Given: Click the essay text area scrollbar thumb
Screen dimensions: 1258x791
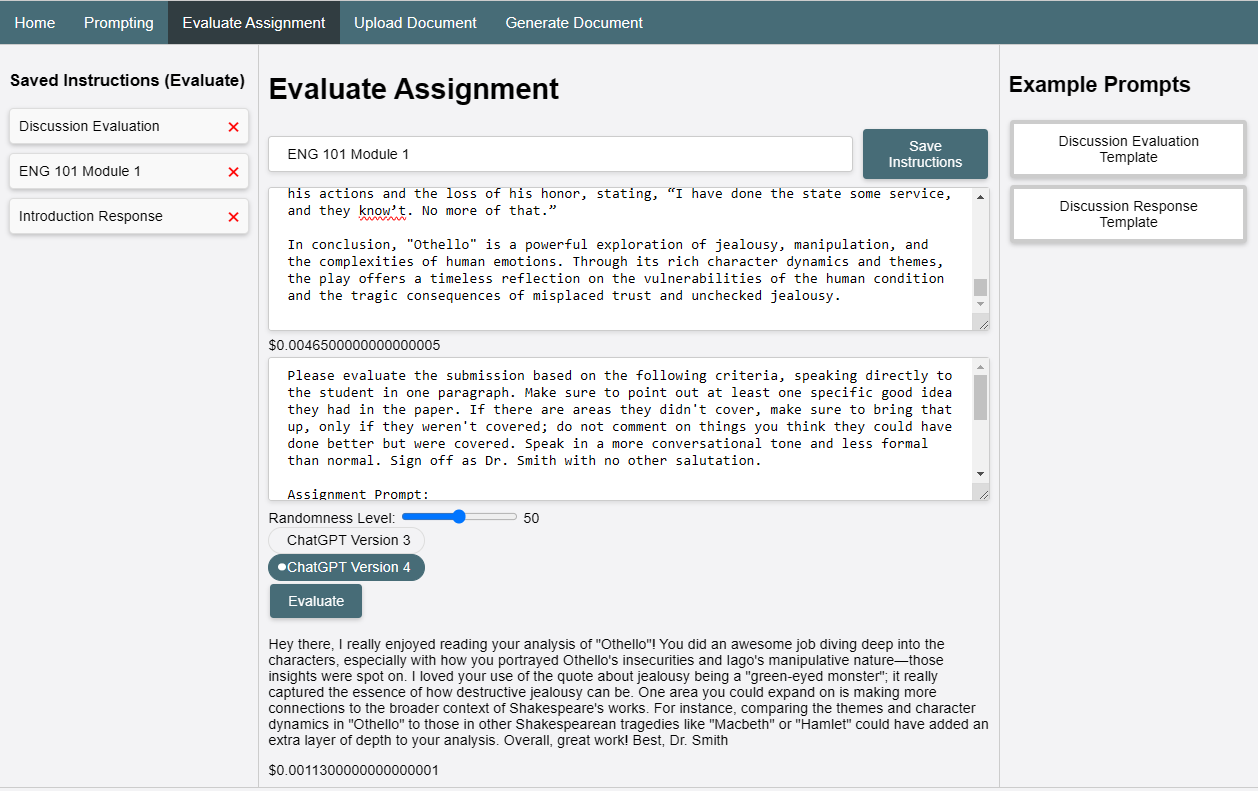Looking at the screenshot, I should (x=980, y=287).
